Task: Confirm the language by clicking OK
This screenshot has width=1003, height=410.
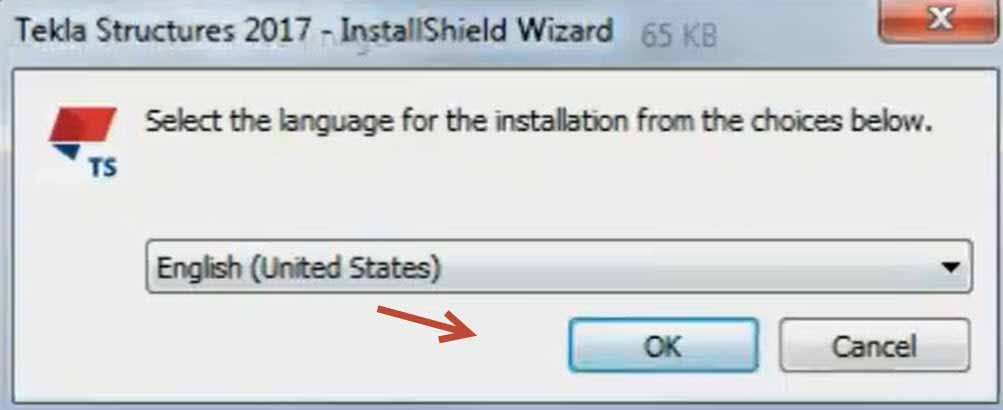Action: (663, 345)
